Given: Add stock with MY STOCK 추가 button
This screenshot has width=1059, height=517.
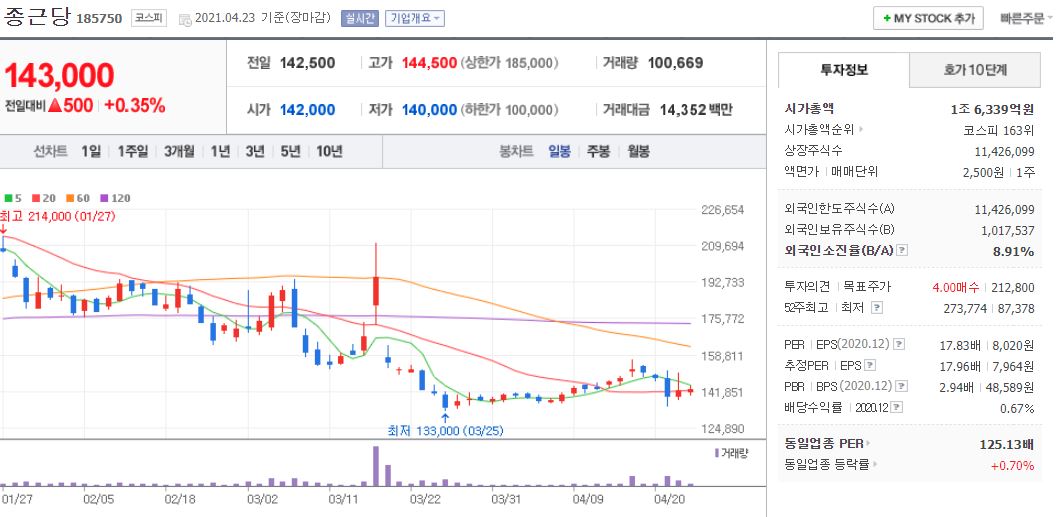Looking at the screenshot, I should (x=928, y=18).
